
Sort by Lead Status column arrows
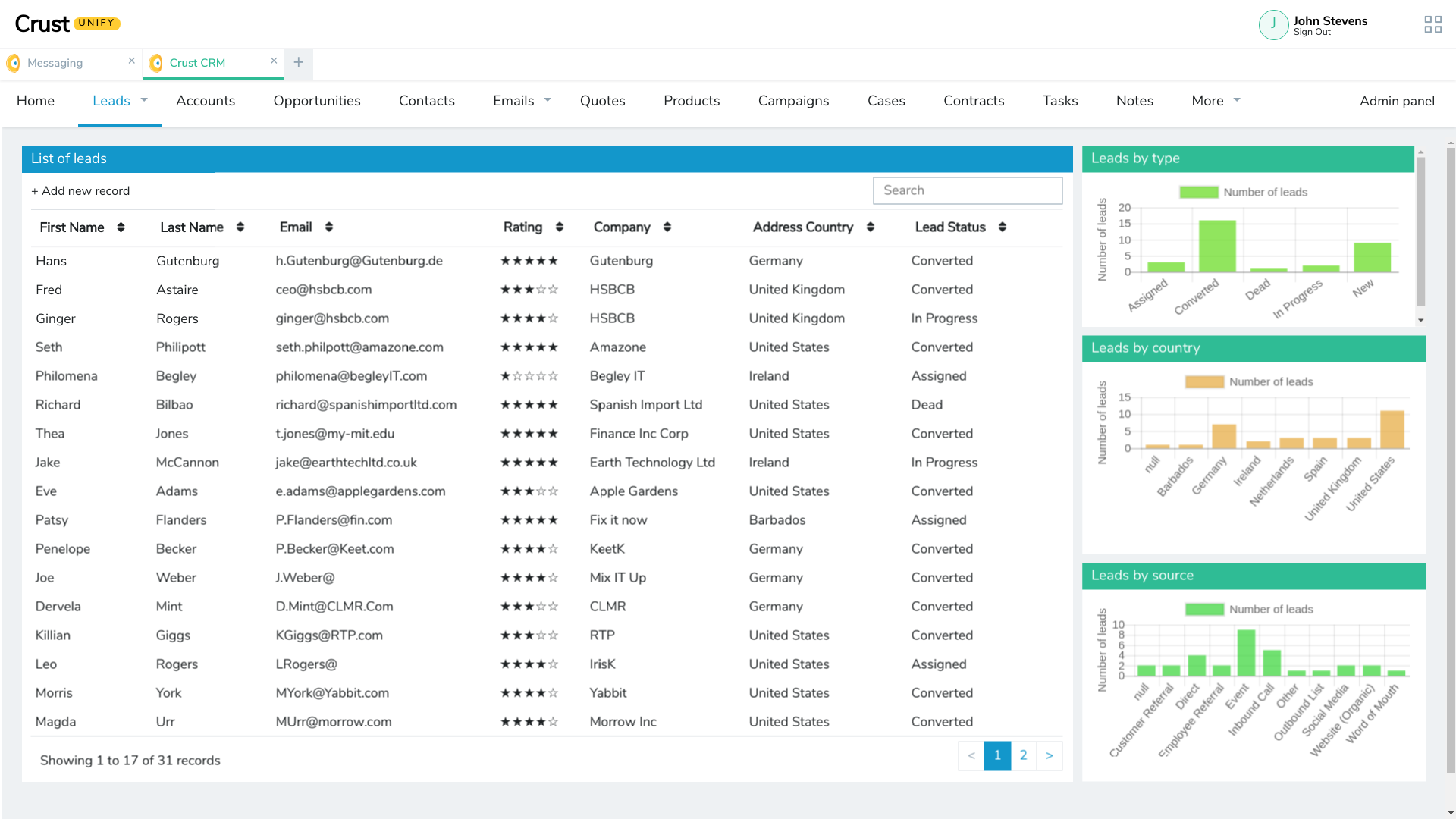(x=1003, y=227)
